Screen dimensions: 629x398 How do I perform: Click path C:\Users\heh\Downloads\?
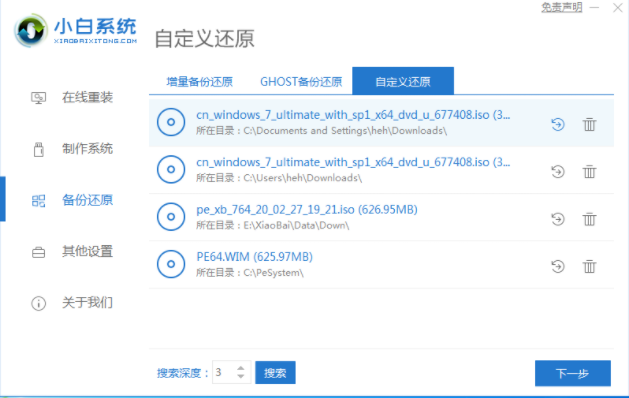(302, 178)
